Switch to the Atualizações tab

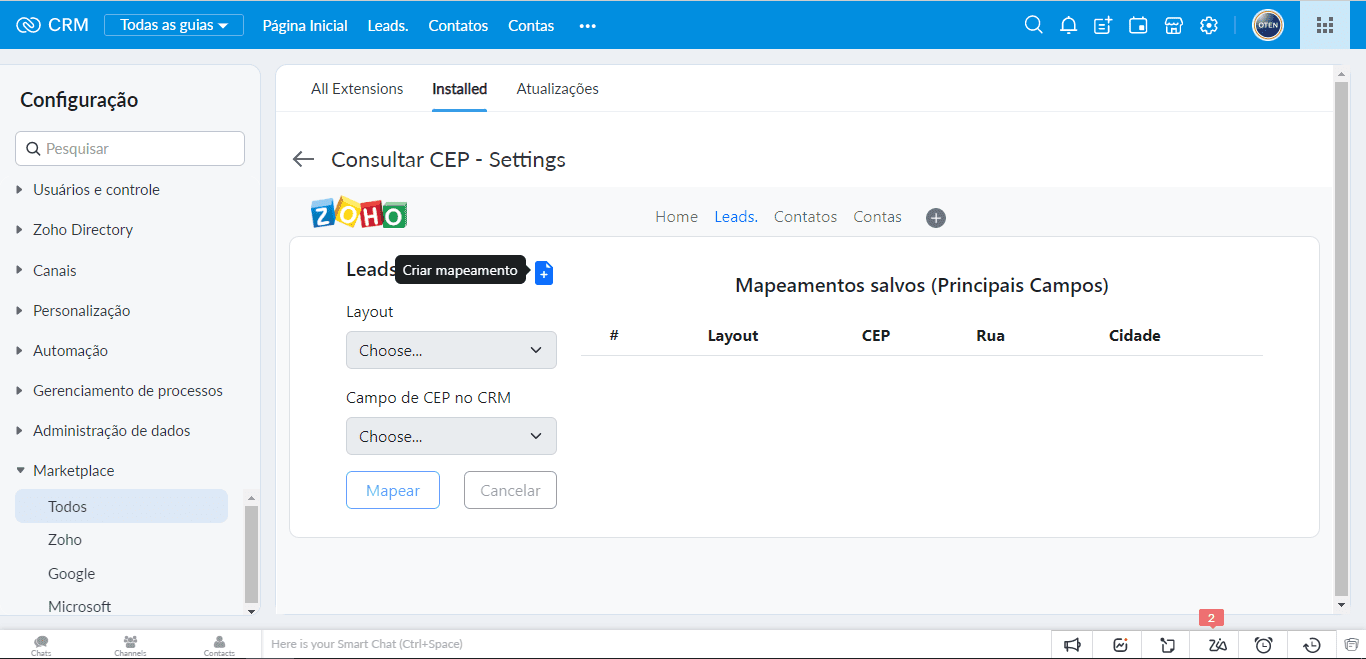pos(557,89)
